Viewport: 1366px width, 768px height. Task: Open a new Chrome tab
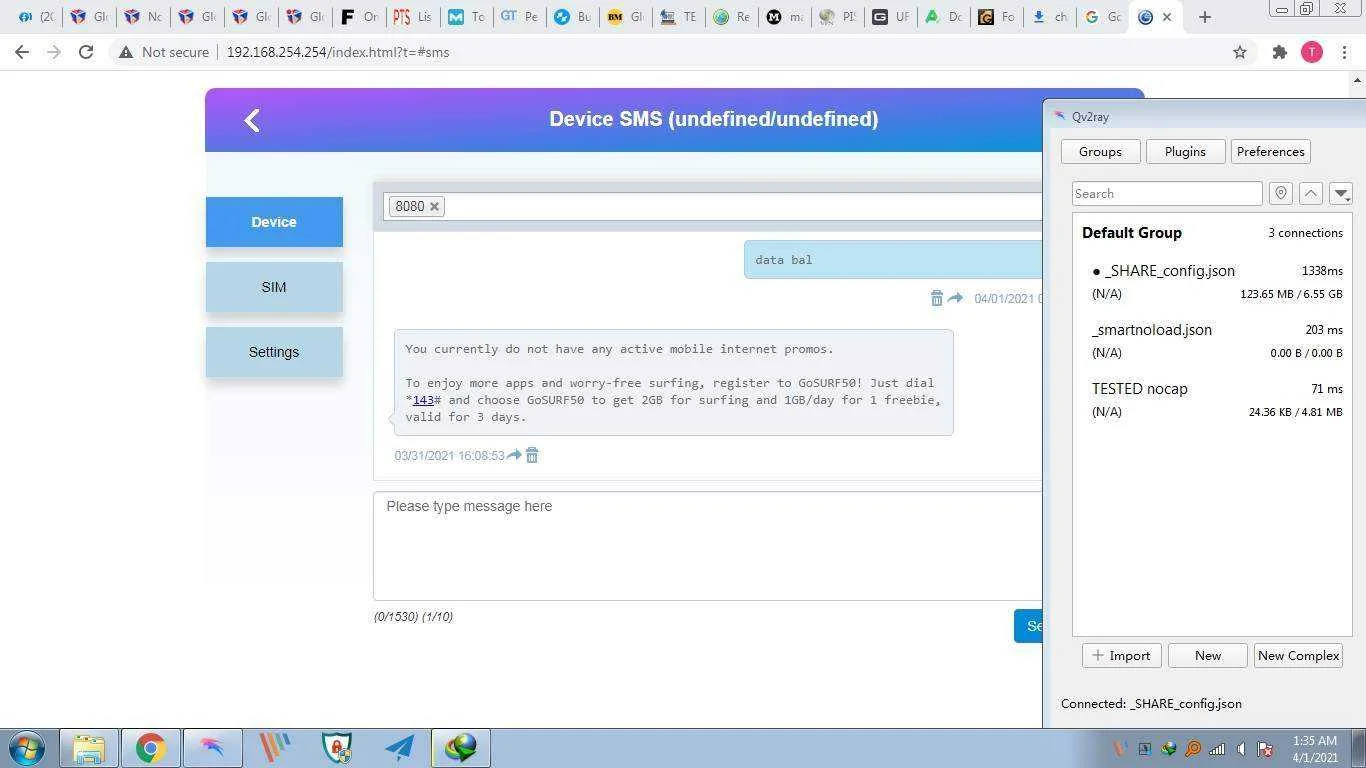click(x=1205, y=17)
